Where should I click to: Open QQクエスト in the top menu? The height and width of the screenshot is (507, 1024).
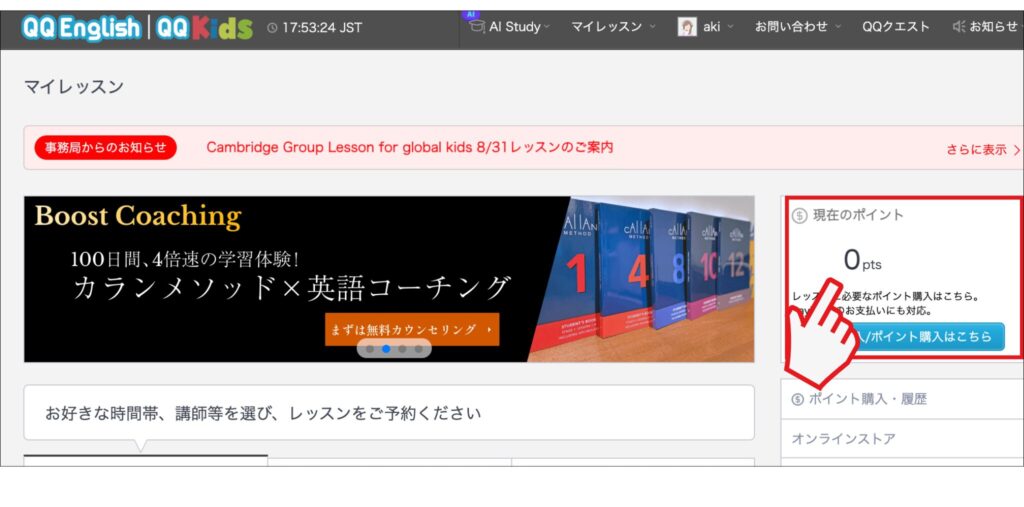click(895, 27)
